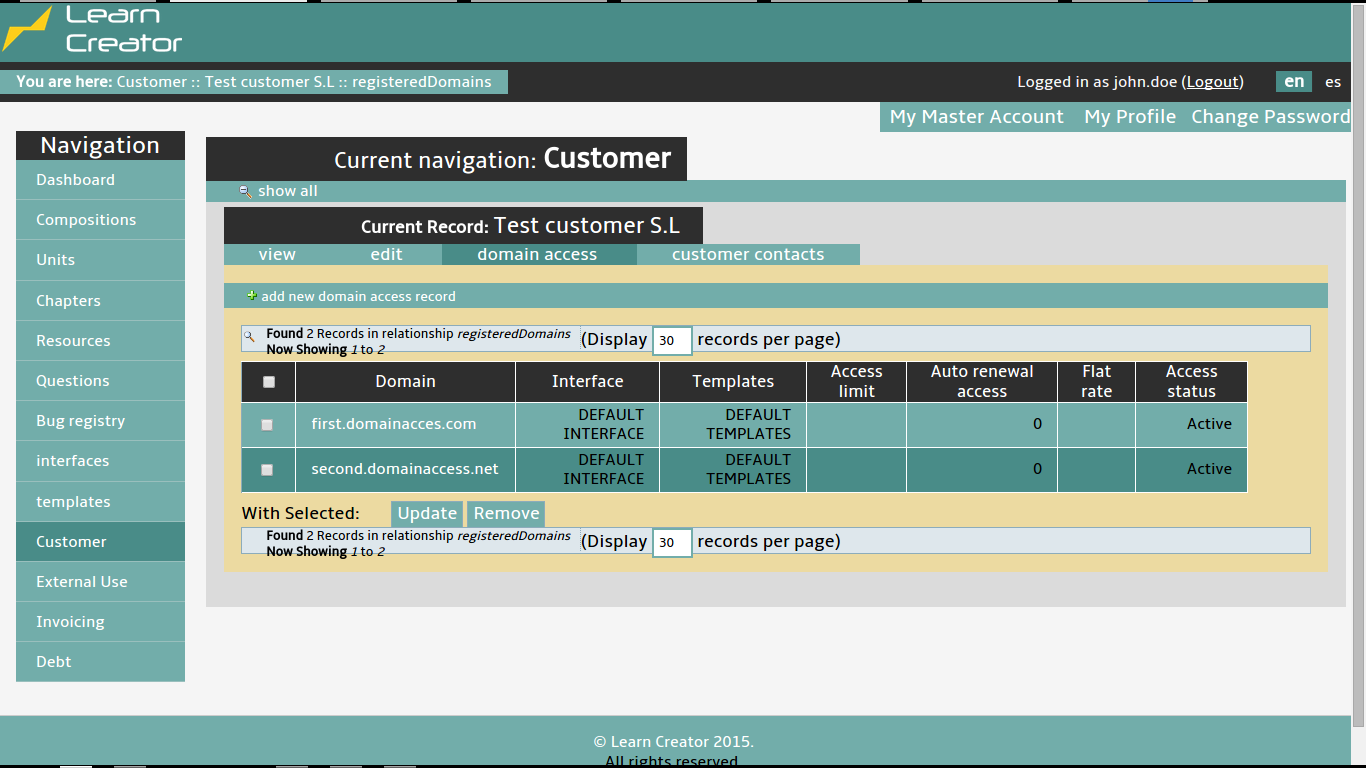1366x768 pixels.
Task: Go to the view tab
Action: click(277, 255)
